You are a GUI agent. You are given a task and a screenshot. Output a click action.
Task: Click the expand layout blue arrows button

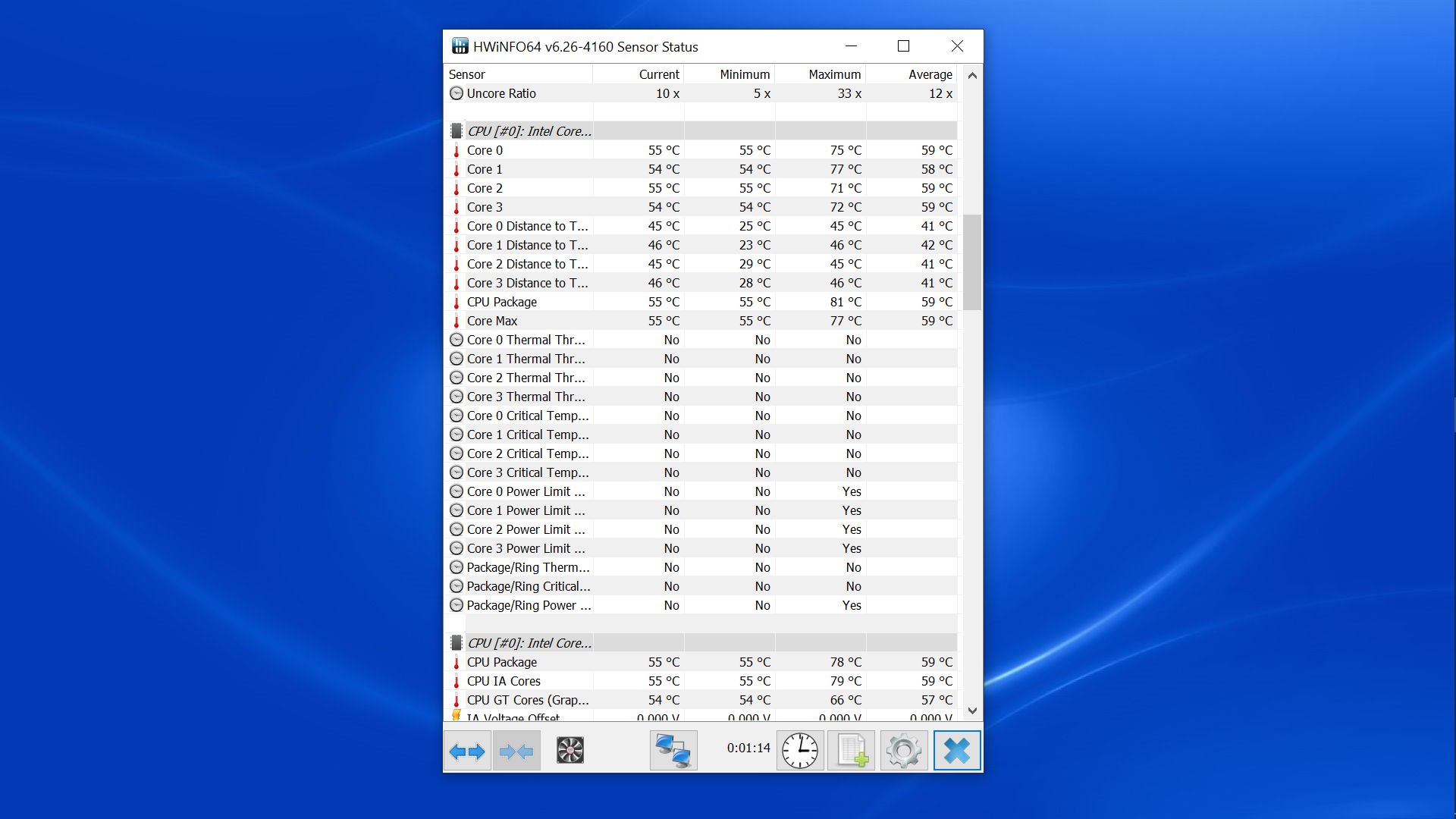[467, 751]
